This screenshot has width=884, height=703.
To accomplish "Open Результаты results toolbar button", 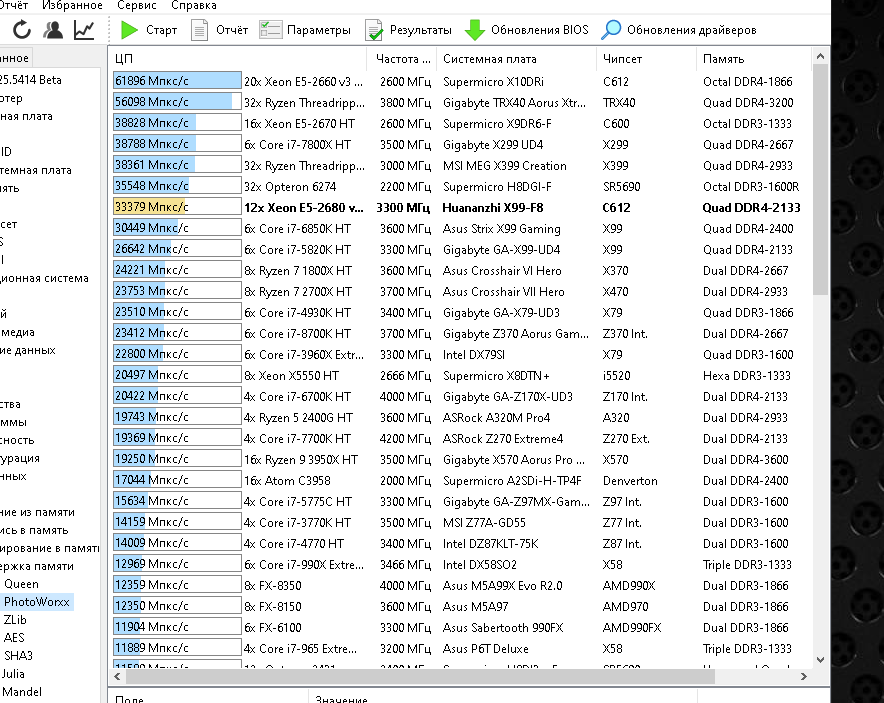I will (x=408, y=30).
